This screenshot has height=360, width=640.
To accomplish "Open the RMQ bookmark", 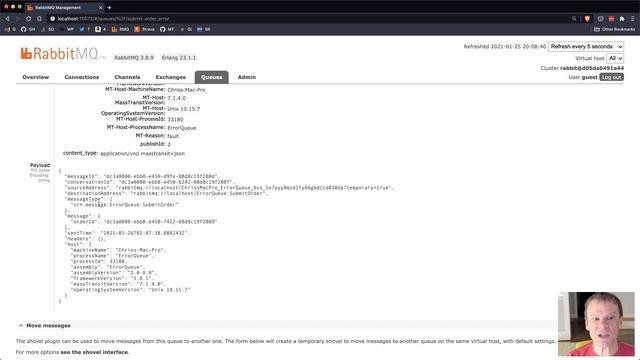I will (x=120, y=29).
